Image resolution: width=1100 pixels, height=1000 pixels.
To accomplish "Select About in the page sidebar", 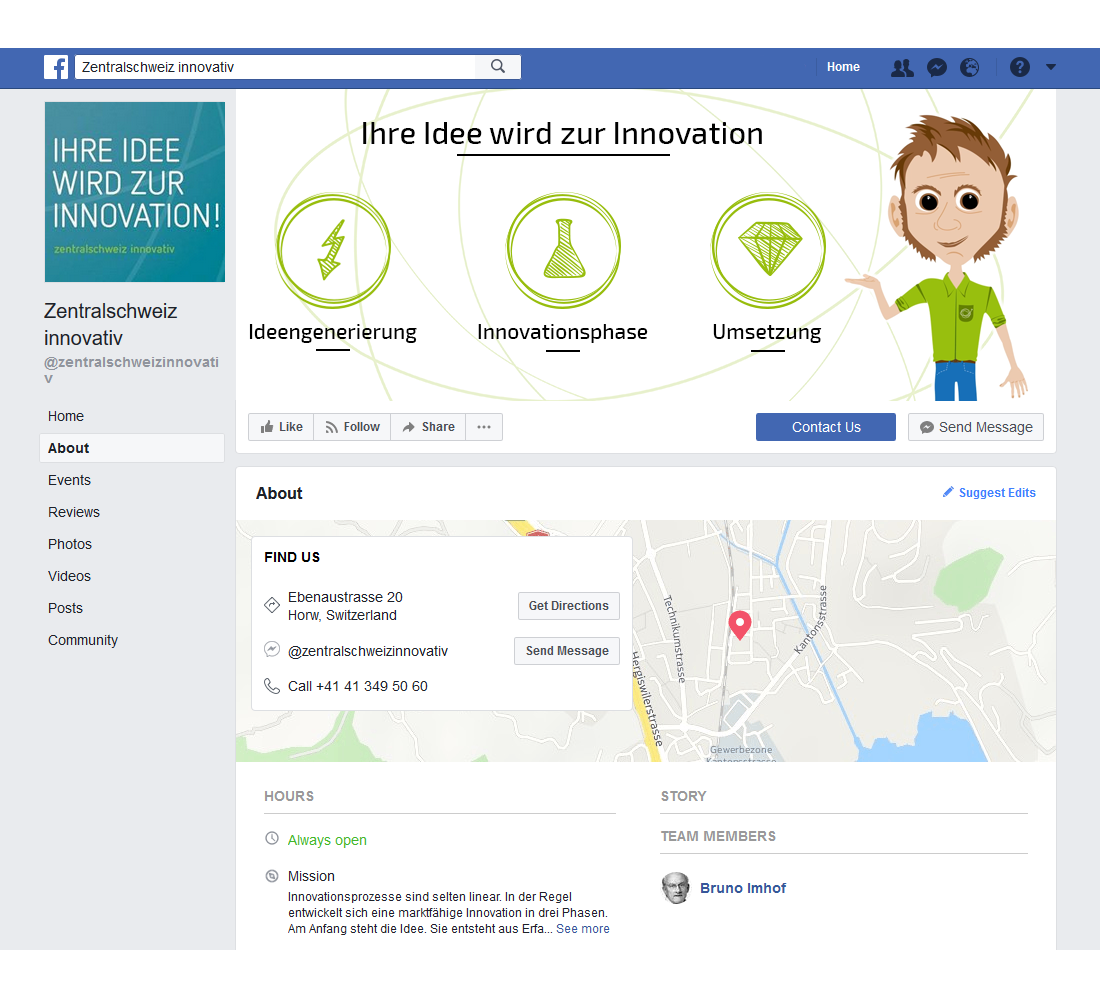I will (x=132, y=448).
